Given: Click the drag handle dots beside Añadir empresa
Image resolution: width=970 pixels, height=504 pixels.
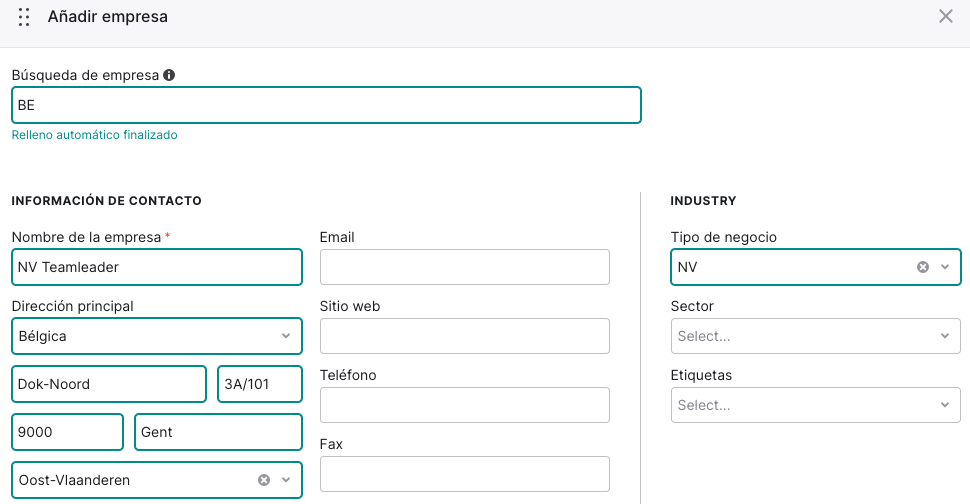Looking at the screenshot, I should click(x=24, y=17).
